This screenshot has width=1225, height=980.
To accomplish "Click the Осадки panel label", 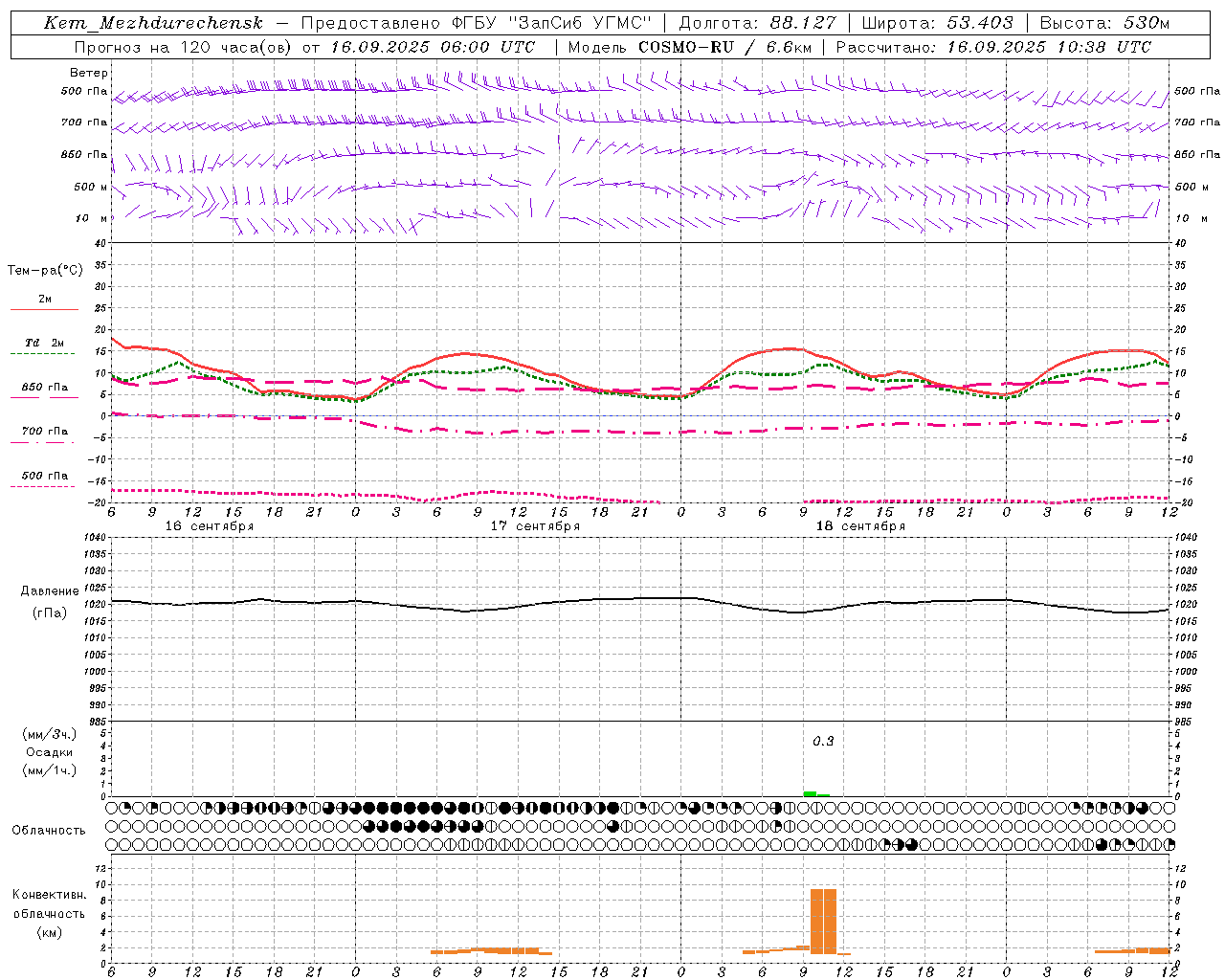I will (x=50, y=752).
